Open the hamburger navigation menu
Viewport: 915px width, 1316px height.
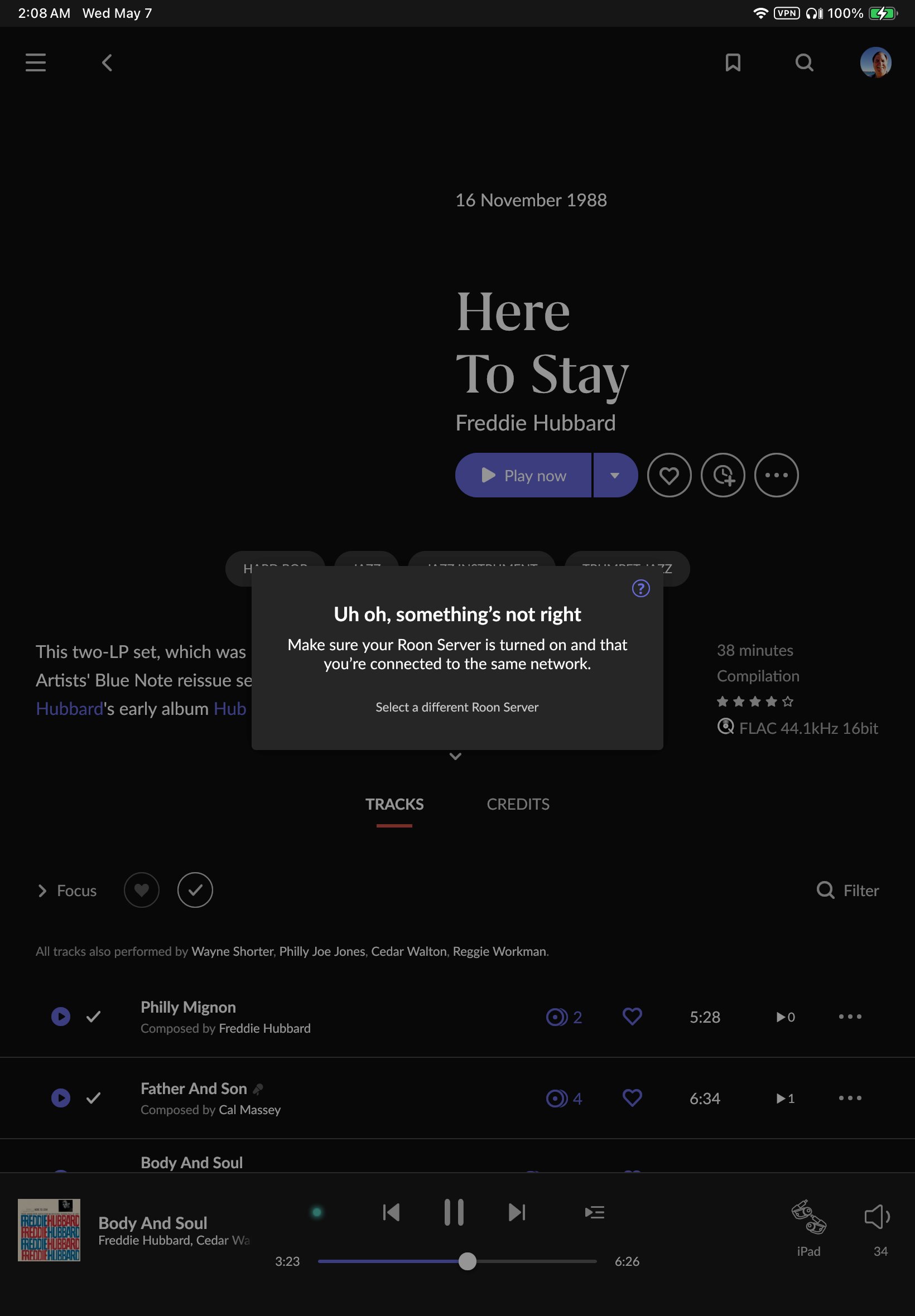(36, 62)
